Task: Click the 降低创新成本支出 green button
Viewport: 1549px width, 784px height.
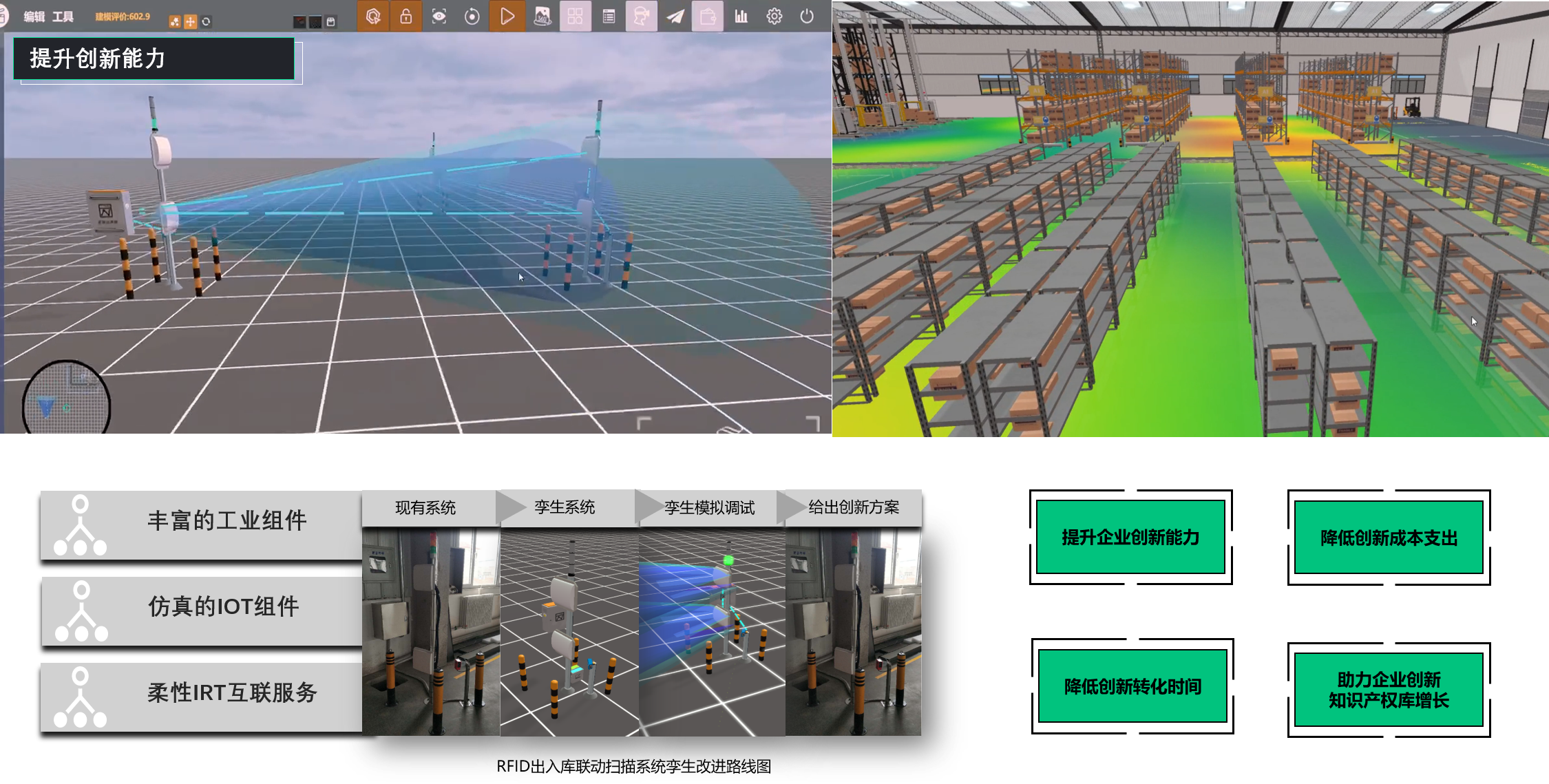Action: pyautogui.click(x=1389, y=538)
